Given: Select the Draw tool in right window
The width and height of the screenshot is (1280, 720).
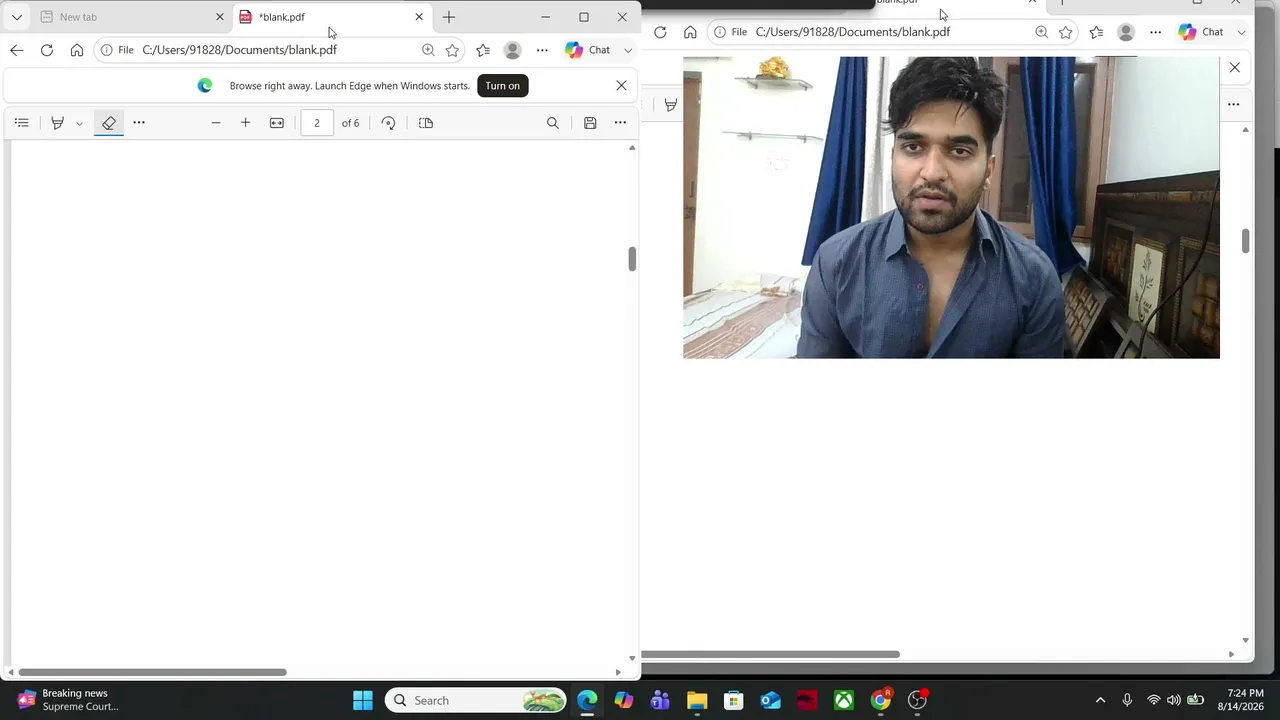Looking at the screenshot, I should tap(671, 105).
